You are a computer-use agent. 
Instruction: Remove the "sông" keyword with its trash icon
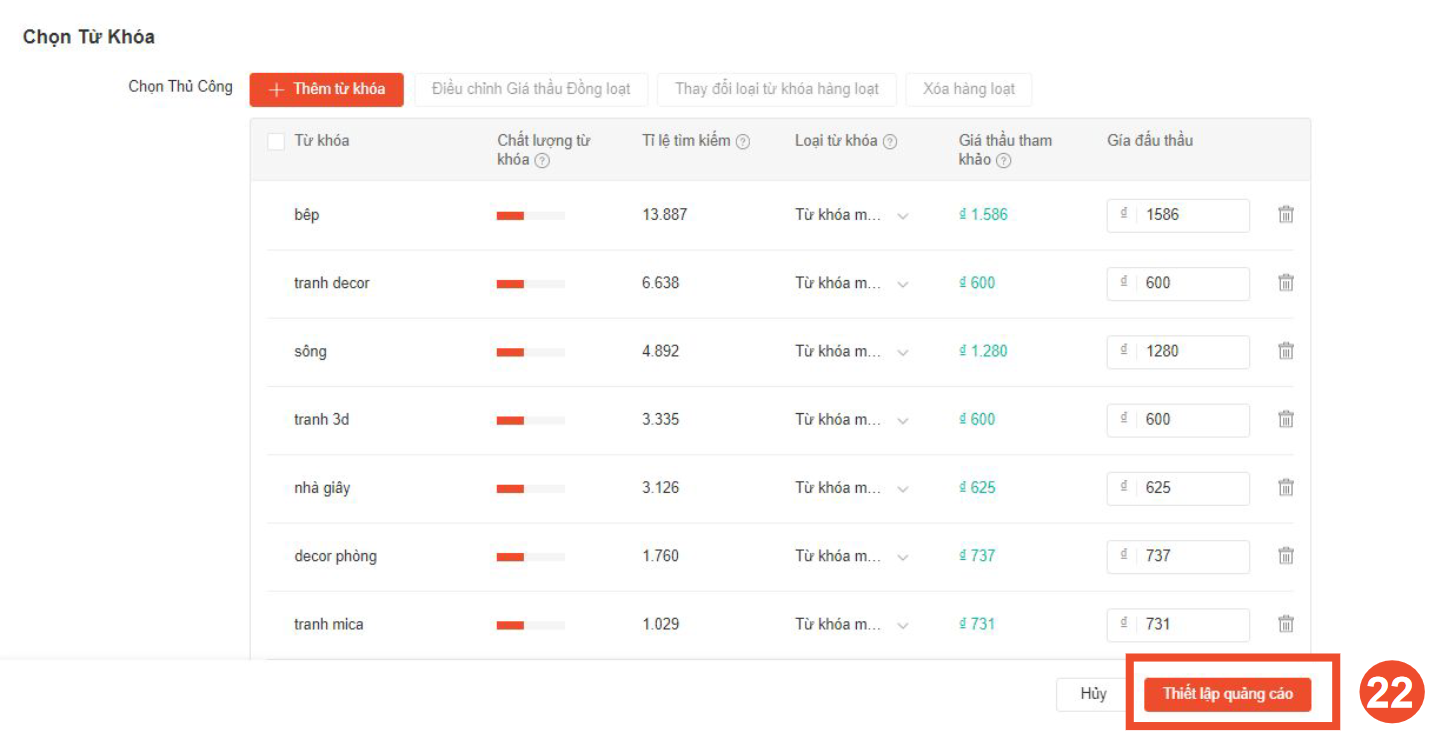(x=1286, y=351)
